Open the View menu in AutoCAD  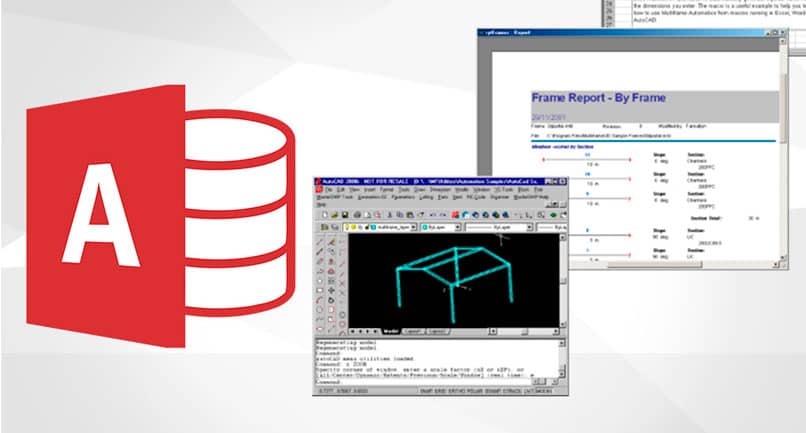354,190
